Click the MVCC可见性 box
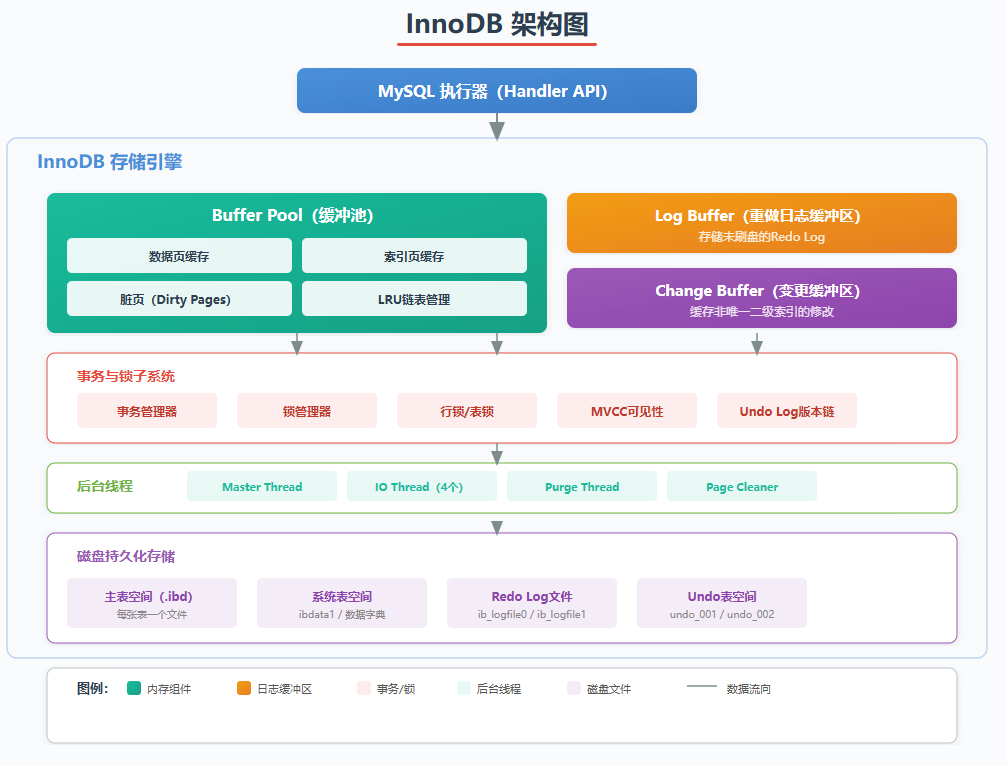 coord(627,411)
